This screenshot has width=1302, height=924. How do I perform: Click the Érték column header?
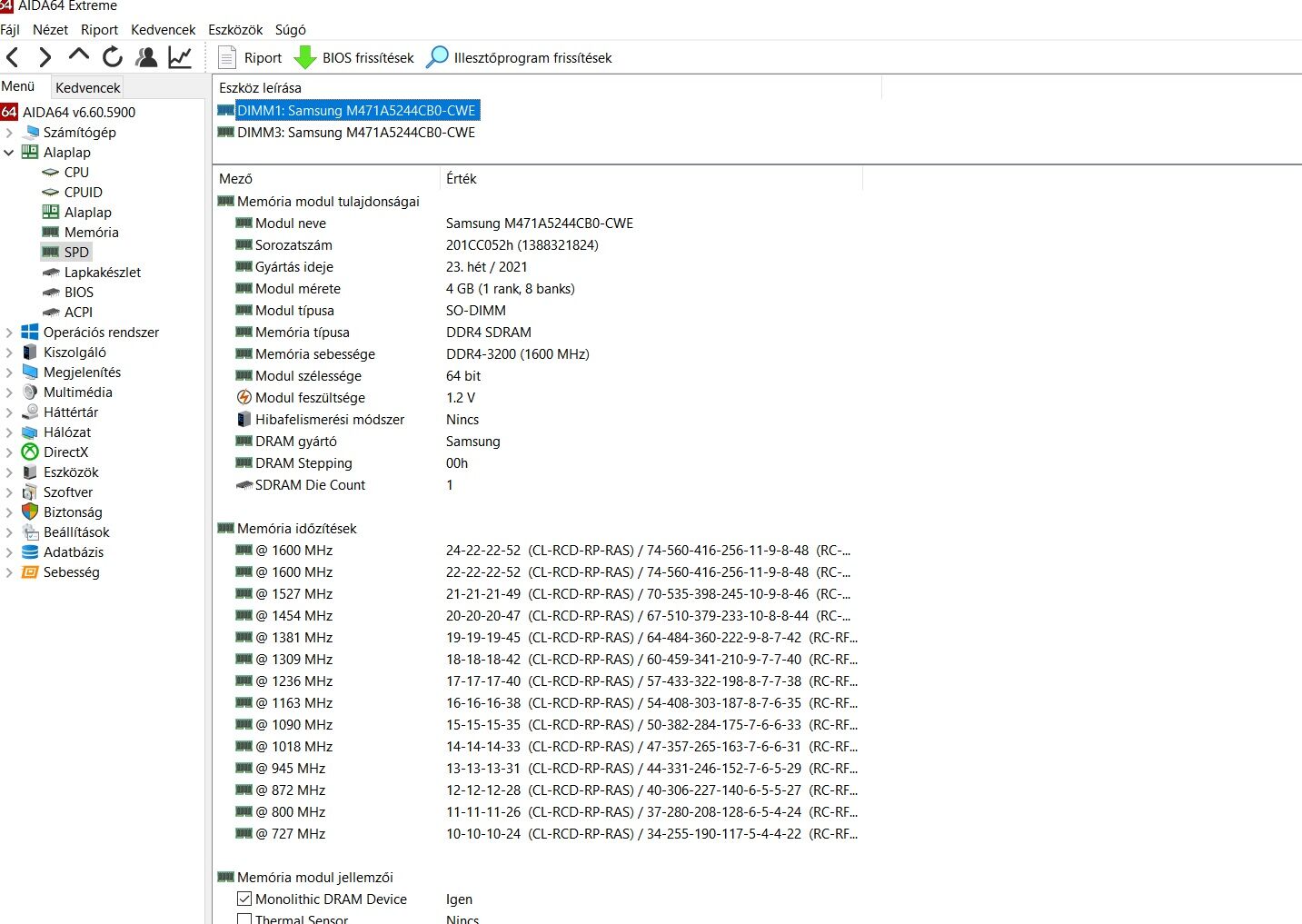pos(651,178)
